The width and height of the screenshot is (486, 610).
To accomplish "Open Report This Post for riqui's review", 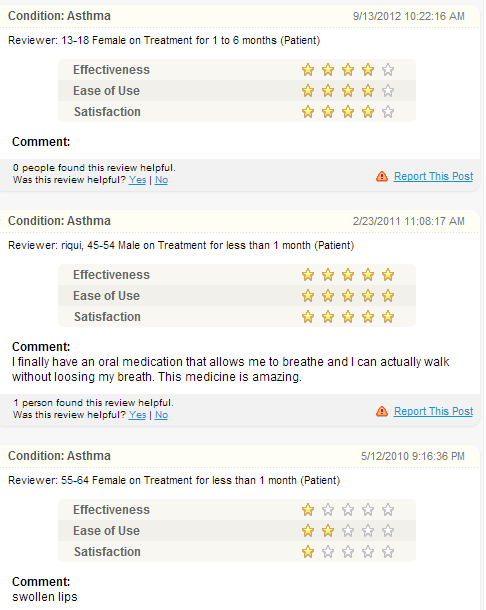I will (x=433, y=411).
